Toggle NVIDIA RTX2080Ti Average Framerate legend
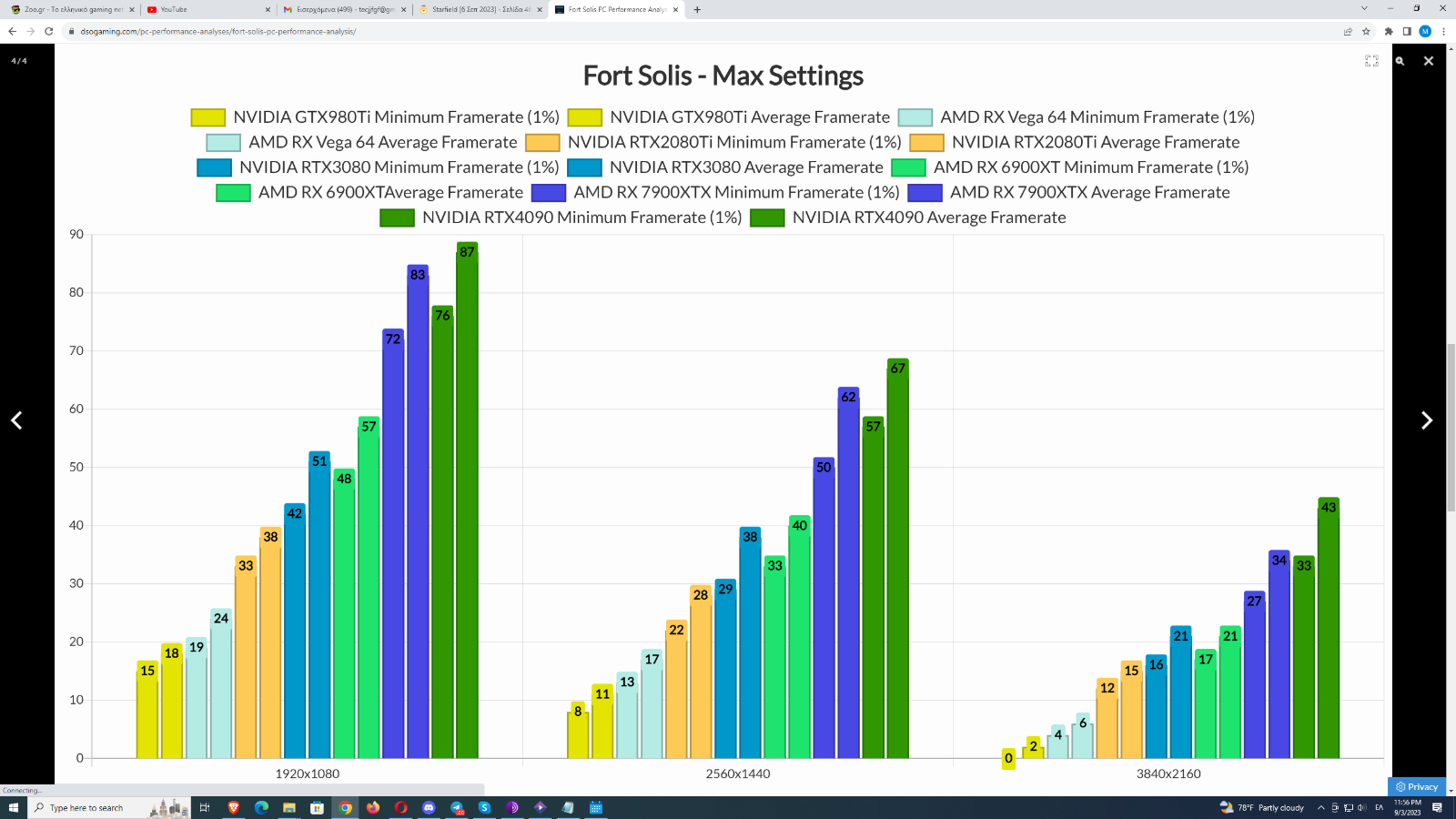The height and width of the screenshot is (819, 1456). click(x=1075, y=142)
